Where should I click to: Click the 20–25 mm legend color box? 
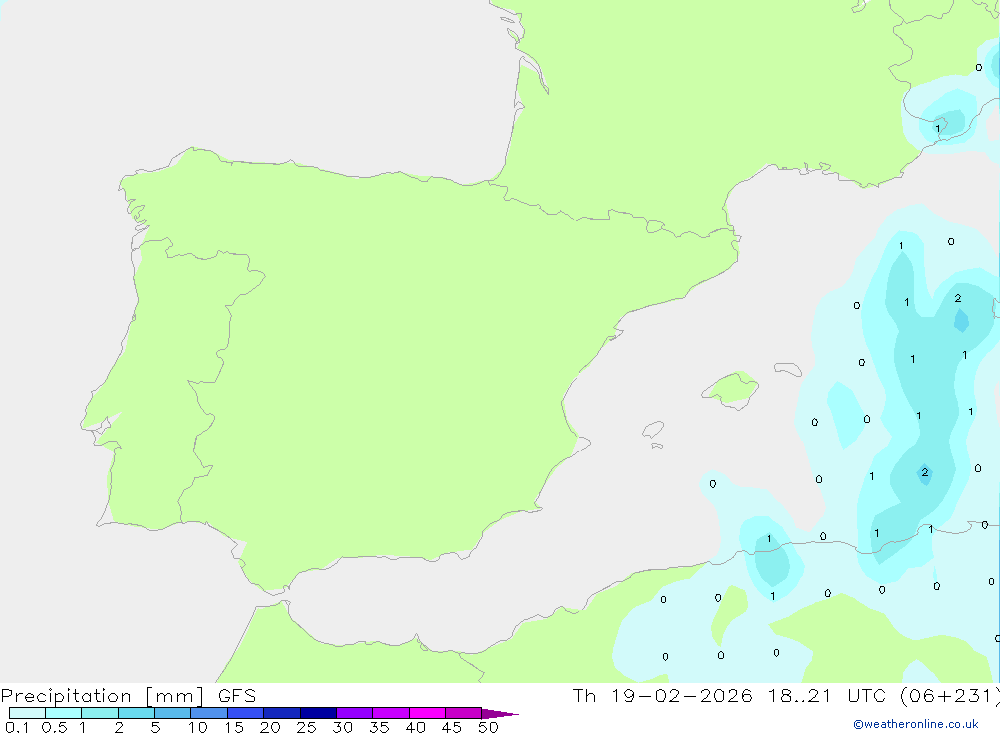pyautogui.click(x=282, y=713)
